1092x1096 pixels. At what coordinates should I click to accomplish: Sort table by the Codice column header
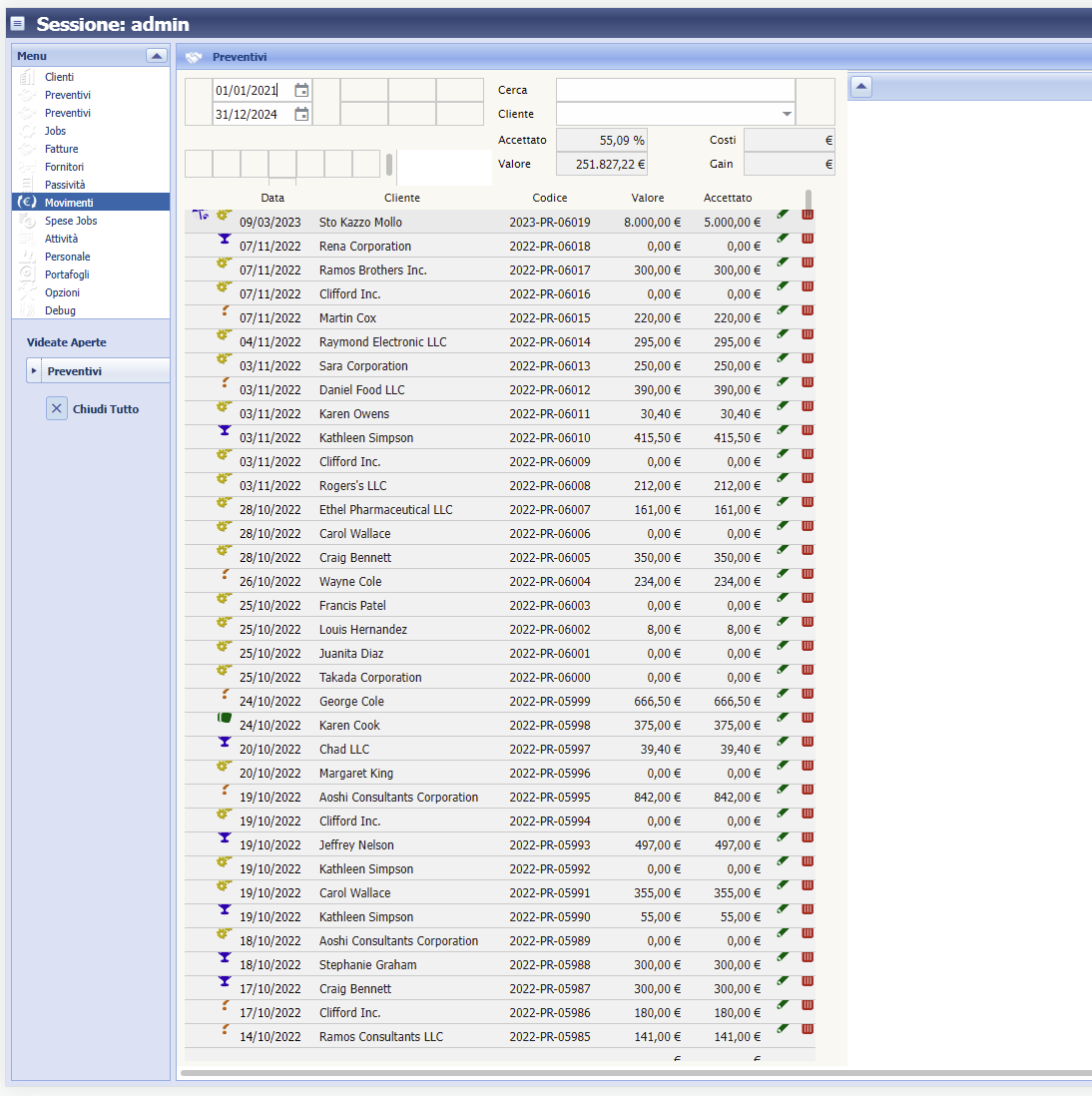549,198
